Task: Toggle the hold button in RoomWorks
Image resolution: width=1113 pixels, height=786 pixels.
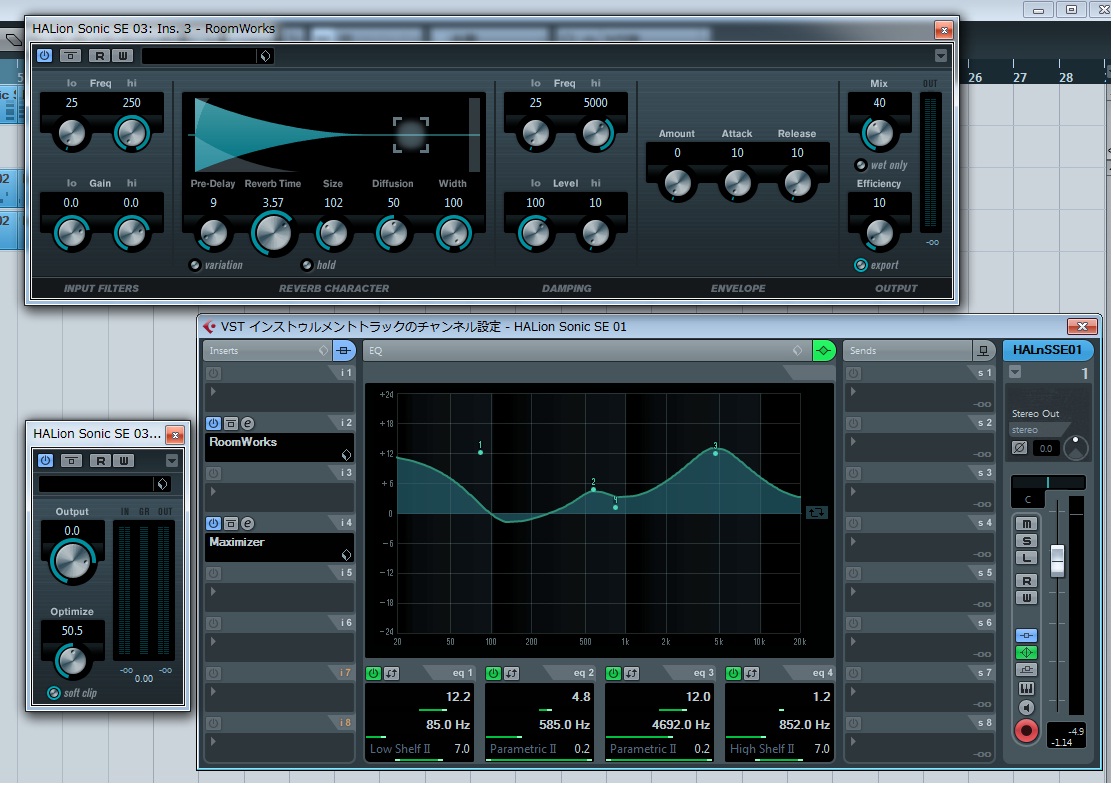Action: pyautogui.click(x=307, y=265)
